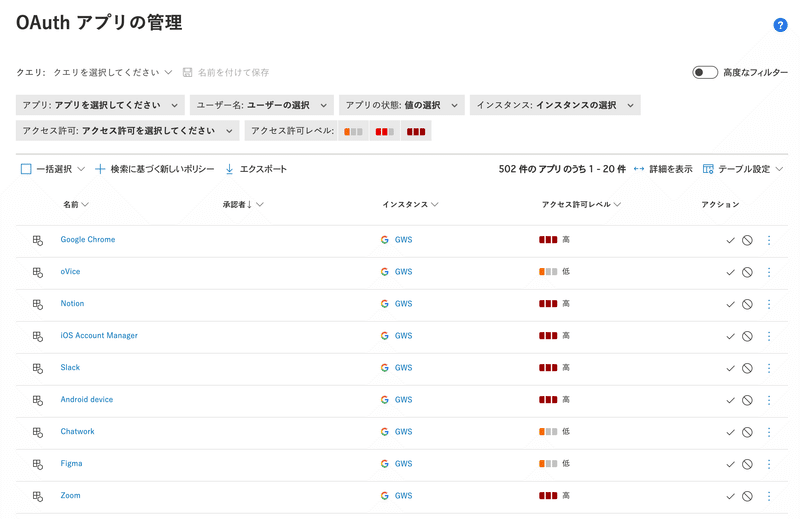The height and width of the screenshot is (519, 800).
Task: Open the アプリ filter dropdown
Action: pyautogui.click(x=100, y=105)
